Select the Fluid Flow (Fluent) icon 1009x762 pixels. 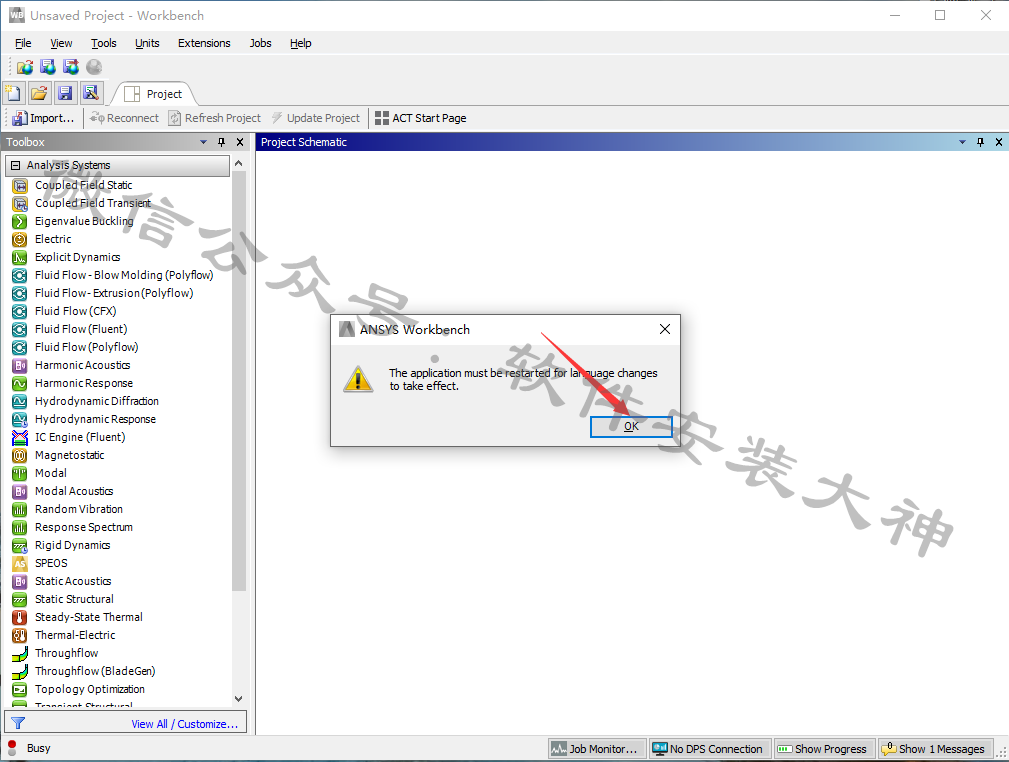(20, 330)
